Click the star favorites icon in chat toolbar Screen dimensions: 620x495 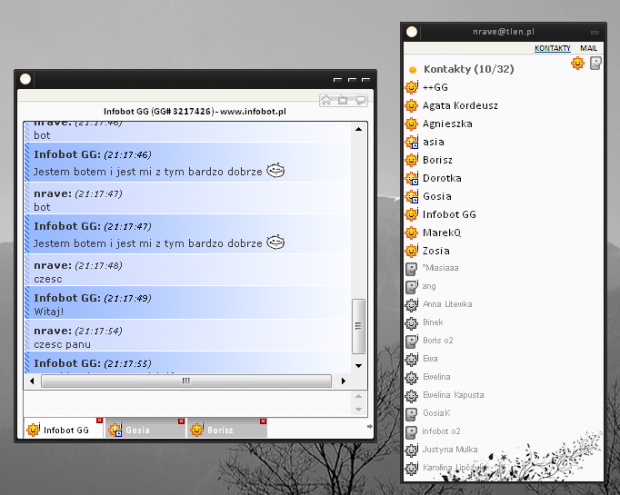pos(326,100)
